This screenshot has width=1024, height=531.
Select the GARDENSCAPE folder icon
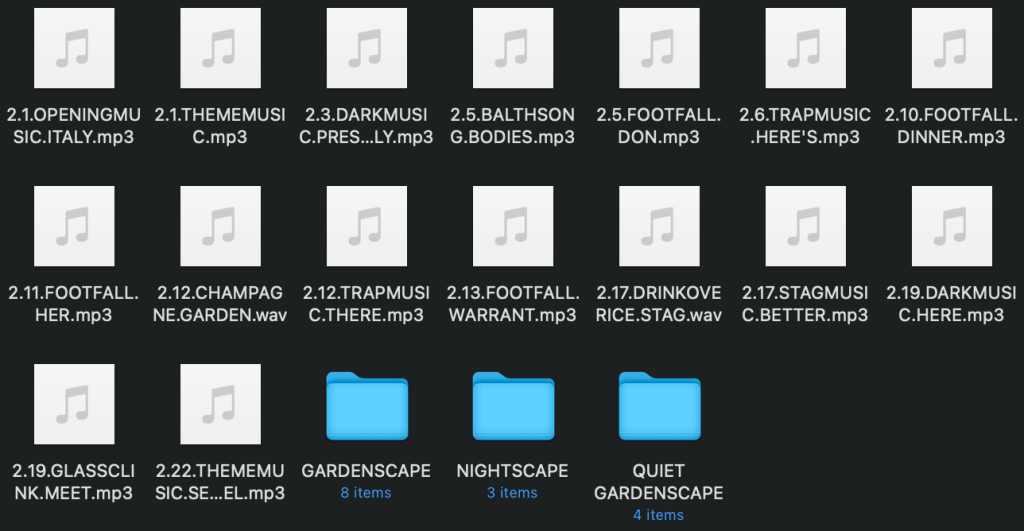[x=366, y=405]
